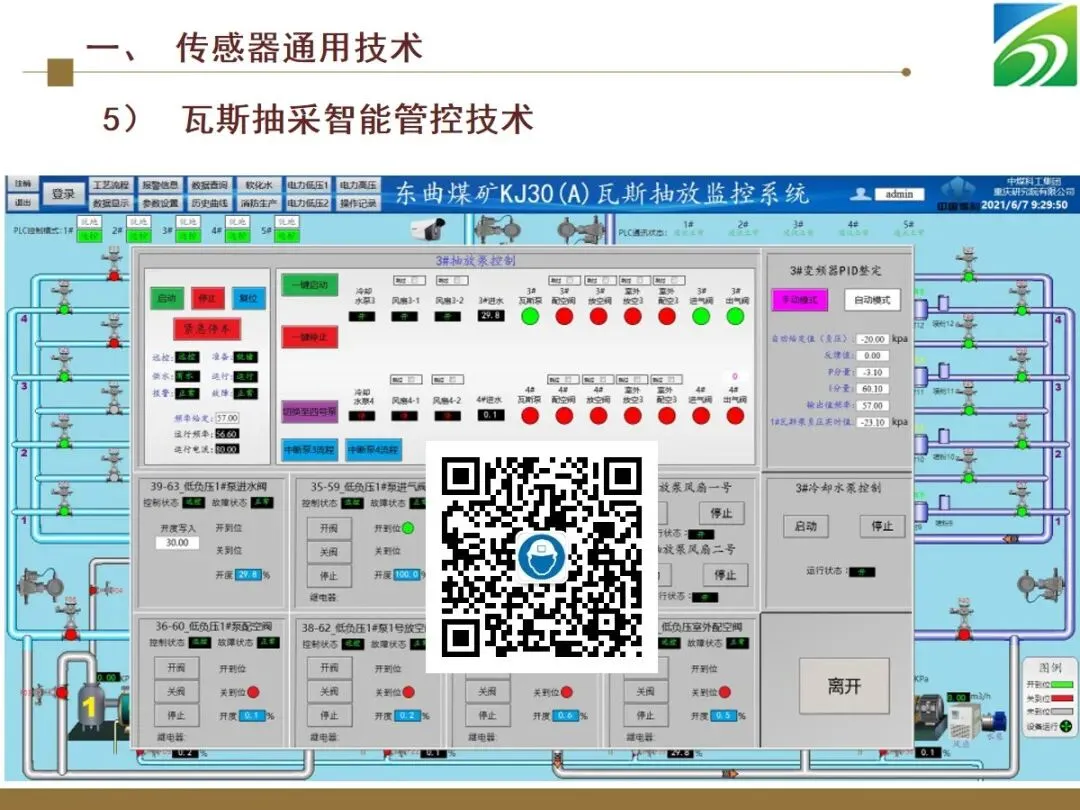Click the red 一键停止 button
Image resolution: width=1080 pixels, height=810 pixels.
(x=310, y=337)
